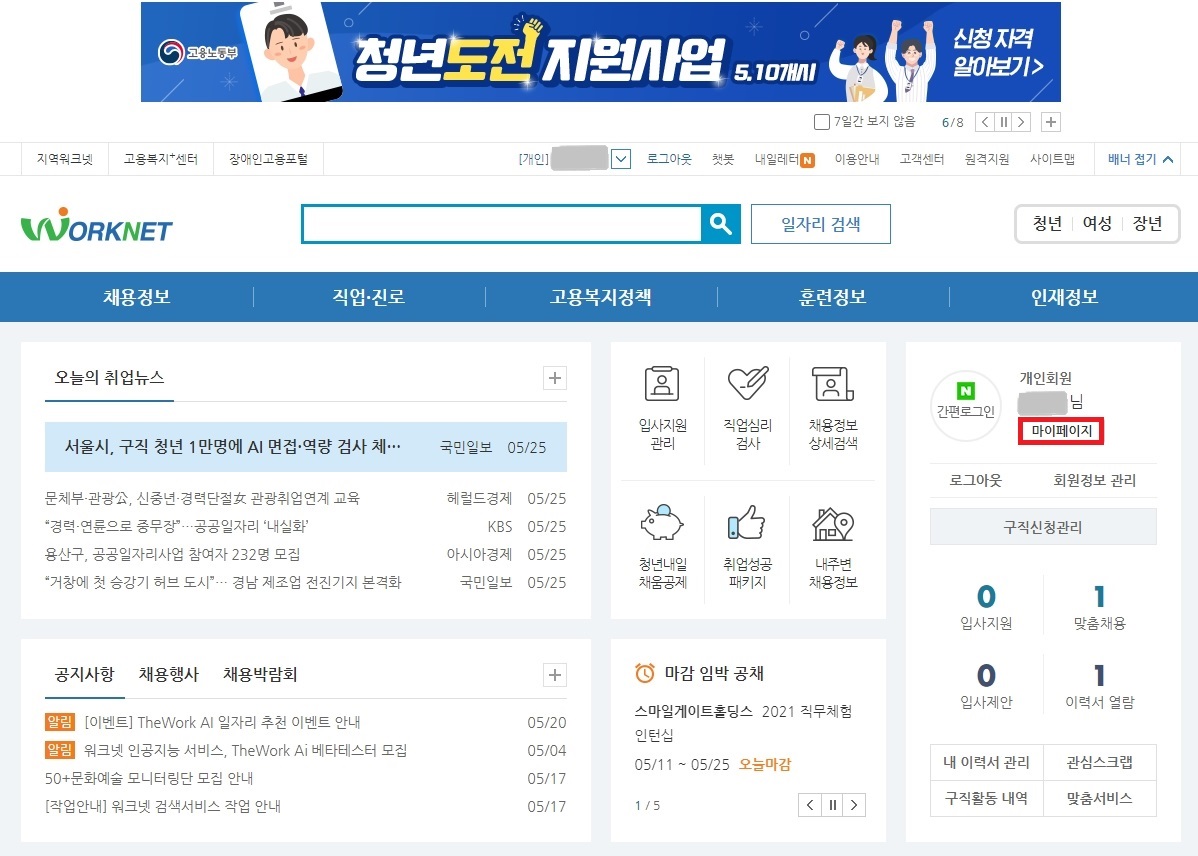Viewport: 1198px width, 856px height.
Task: Select the 장년 audience link
Action: tap(1147, 224)
